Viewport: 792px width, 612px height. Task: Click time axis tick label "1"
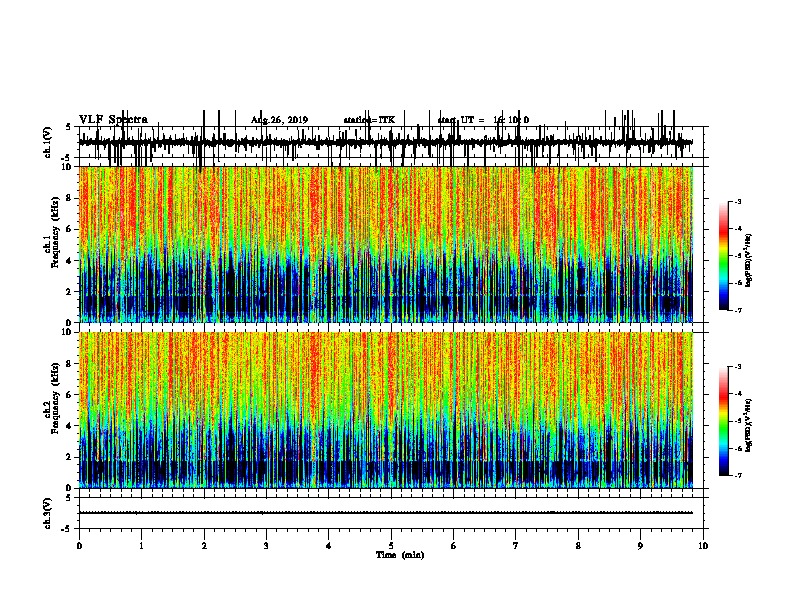click(x=141, y=546)
